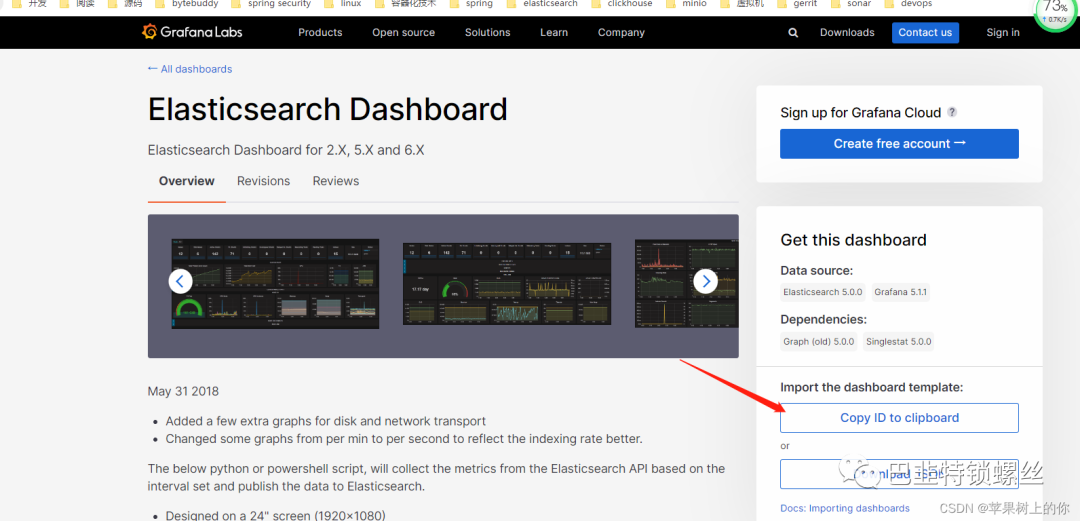Open the bytebuddy bookmark folder
The height and width of the screenshot is (521, 1080).
(188, 3)
